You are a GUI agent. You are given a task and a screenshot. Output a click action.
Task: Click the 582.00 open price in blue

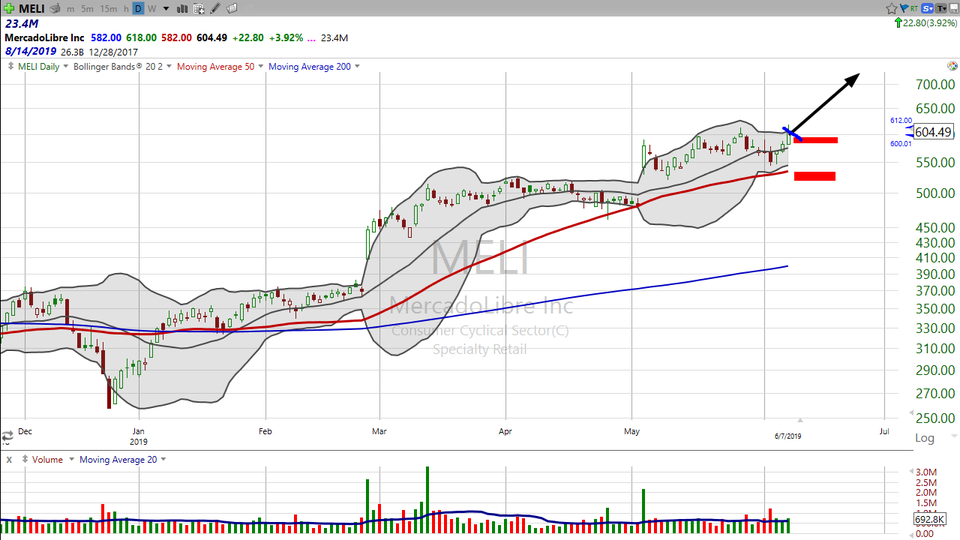[106, 37]
